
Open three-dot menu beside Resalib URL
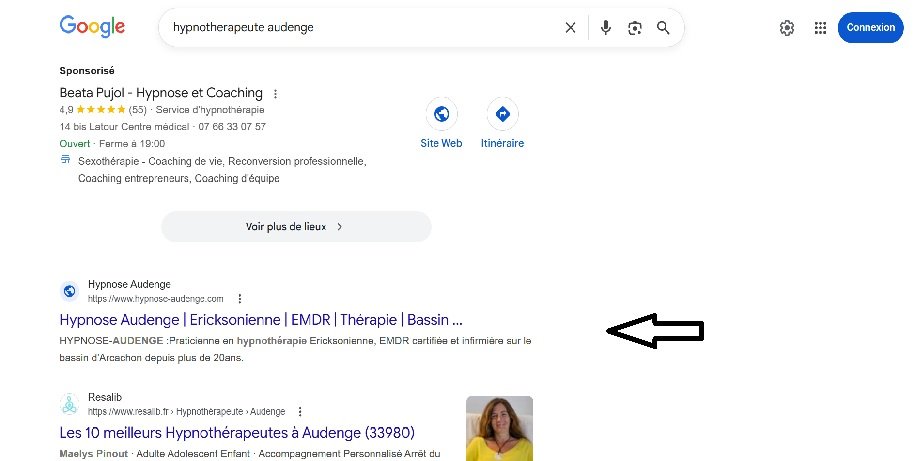pos(300,411)
